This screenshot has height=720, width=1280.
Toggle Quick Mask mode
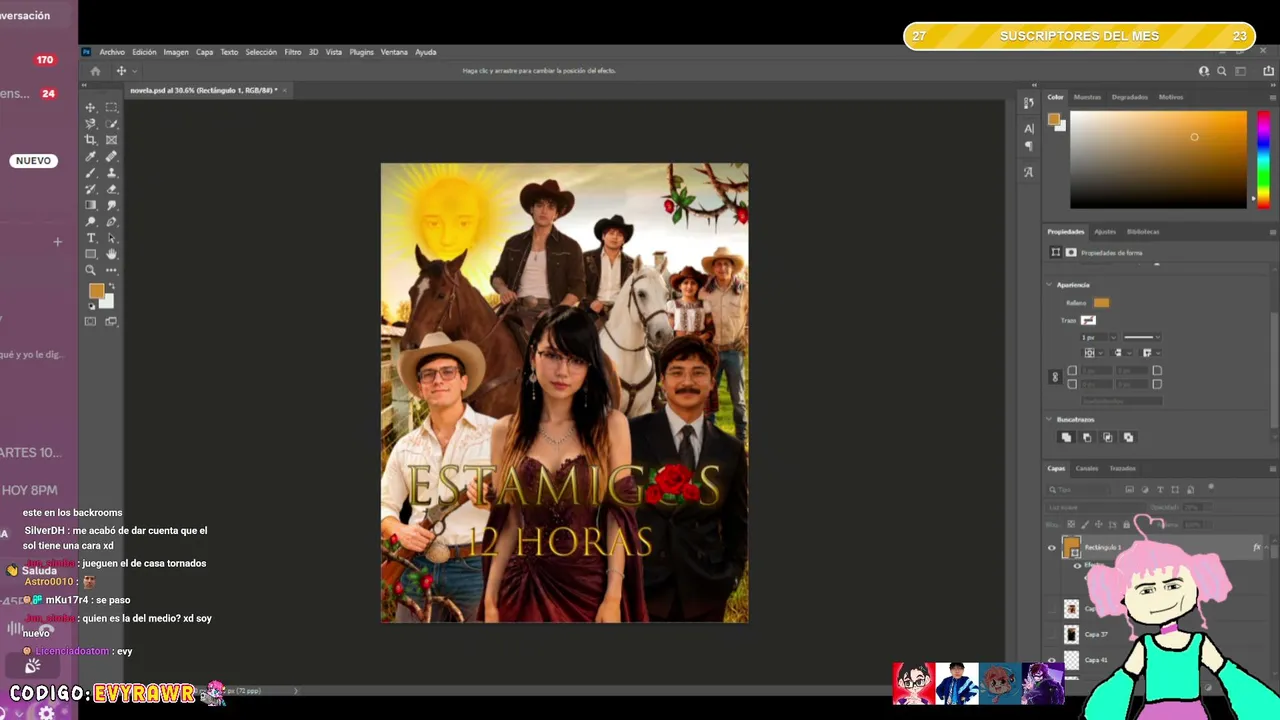(90, 321)
